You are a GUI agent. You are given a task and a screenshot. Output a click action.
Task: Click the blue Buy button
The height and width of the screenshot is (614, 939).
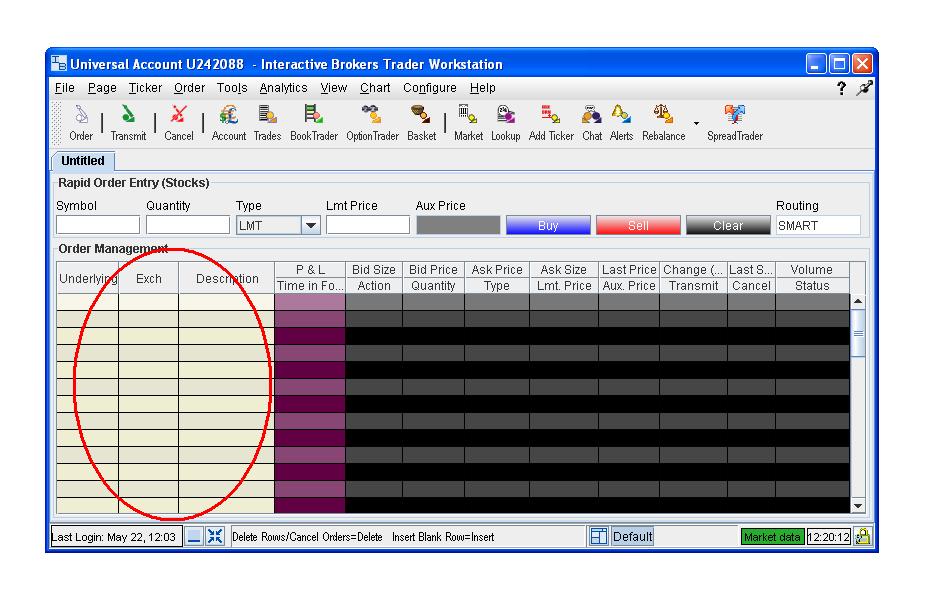[x=548, y=226]
